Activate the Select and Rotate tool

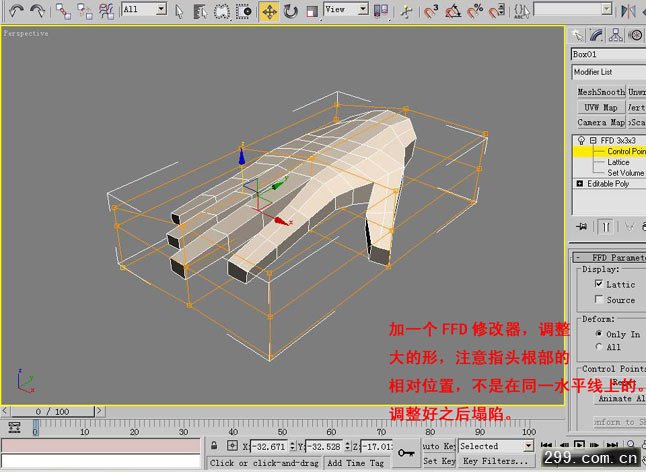coord(290,12)
